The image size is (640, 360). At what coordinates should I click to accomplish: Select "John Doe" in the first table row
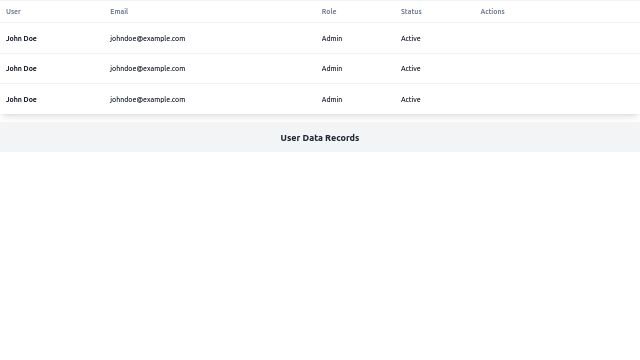[x=21, y=38]
